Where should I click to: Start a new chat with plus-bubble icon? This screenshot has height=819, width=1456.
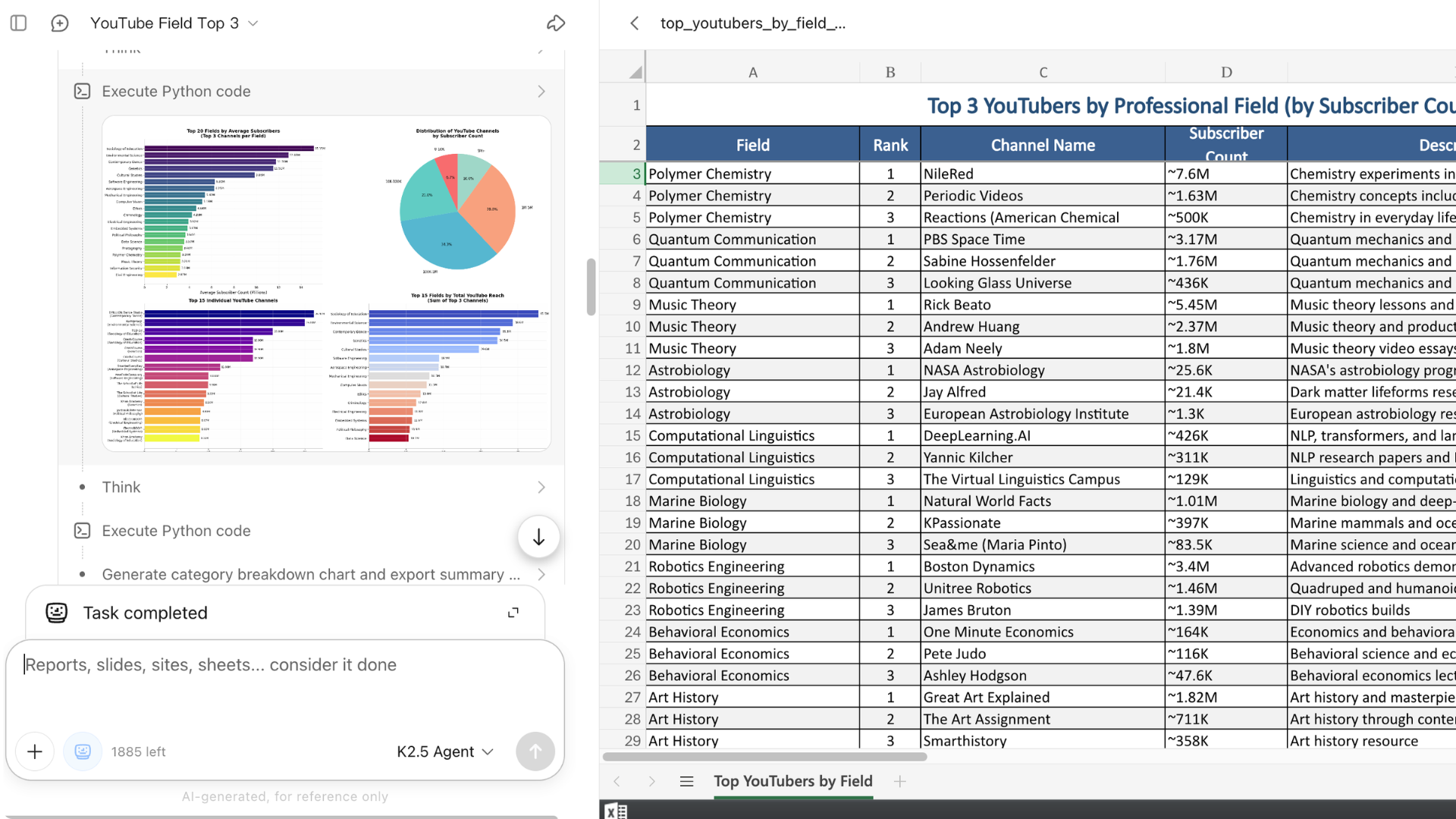59,24
